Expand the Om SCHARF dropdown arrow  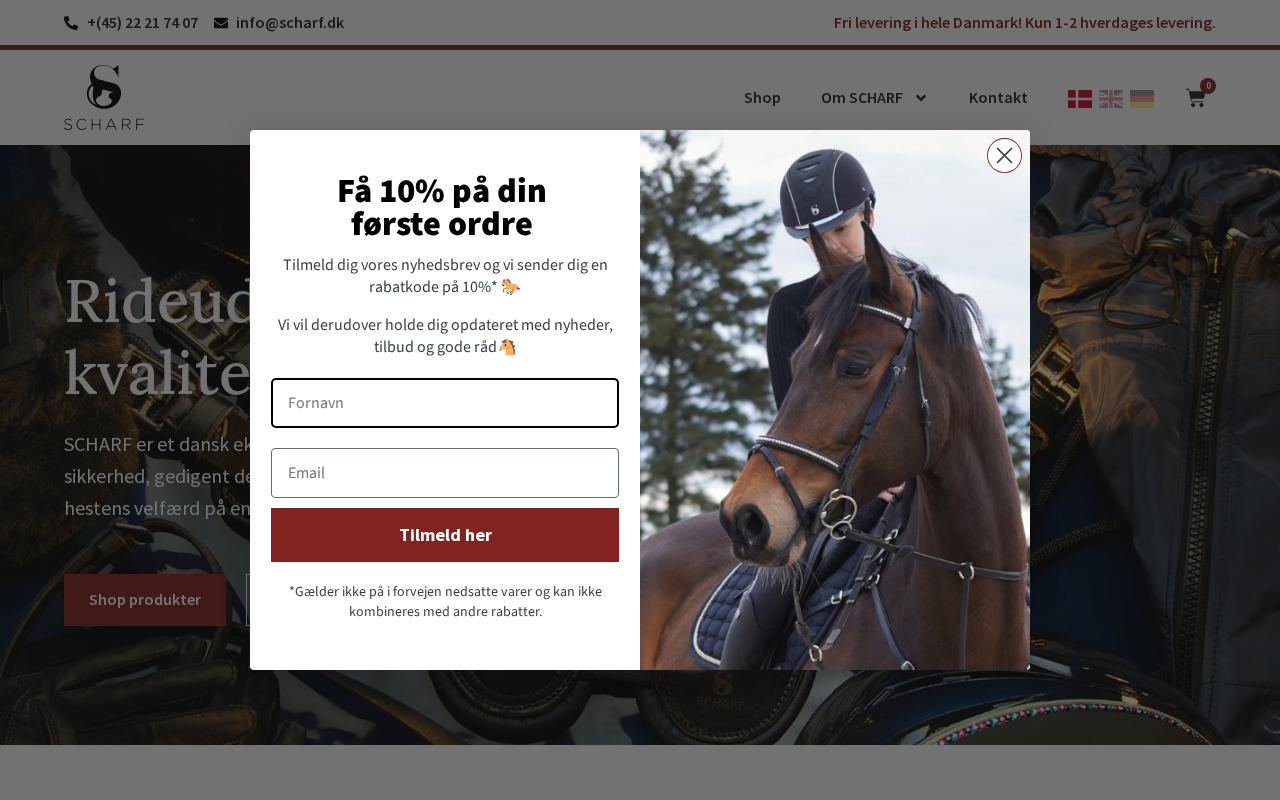coord(921,98)
